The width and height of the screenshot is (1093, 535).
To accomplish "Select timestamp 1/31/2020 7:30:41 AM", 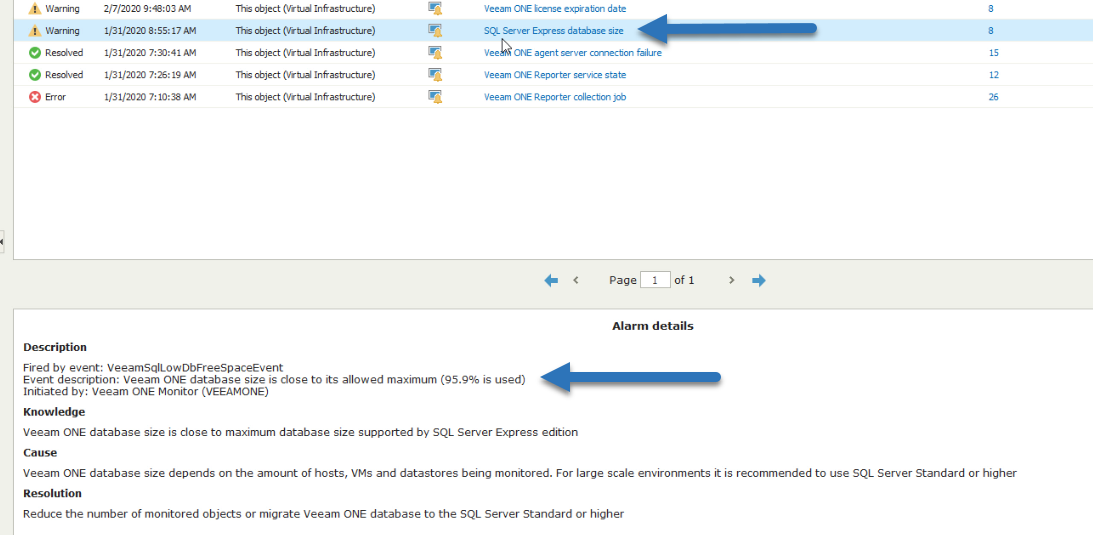I will coord(150,53).
